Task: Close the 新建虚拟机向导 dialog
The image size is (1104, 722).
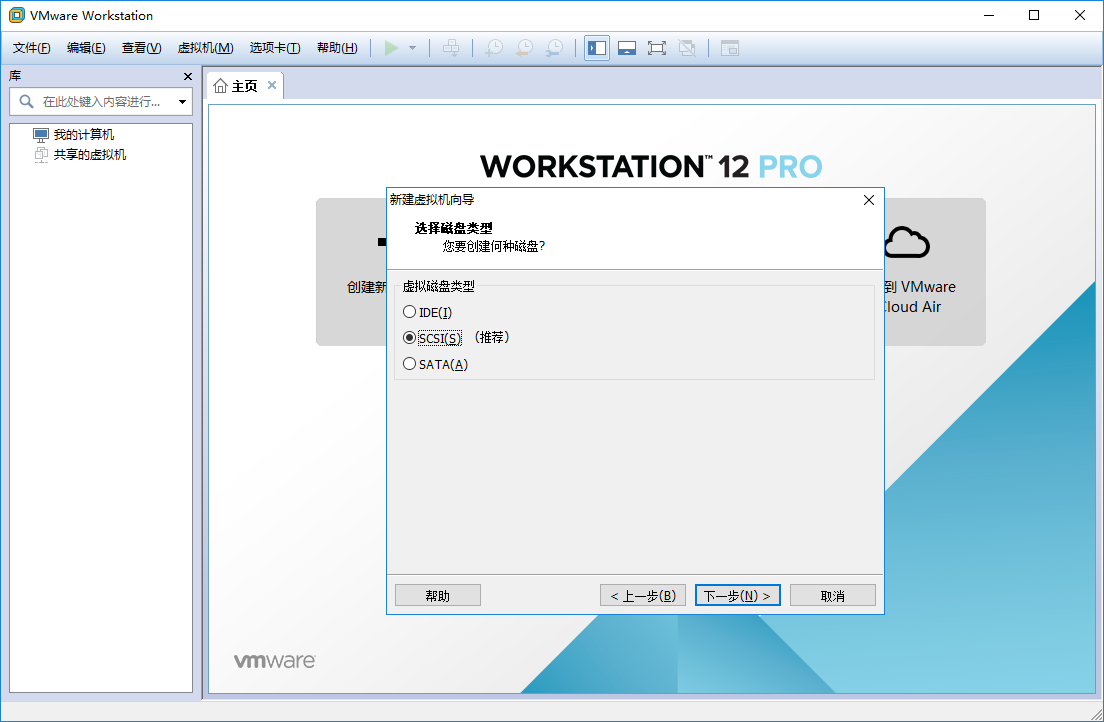Action: point(869,200)
